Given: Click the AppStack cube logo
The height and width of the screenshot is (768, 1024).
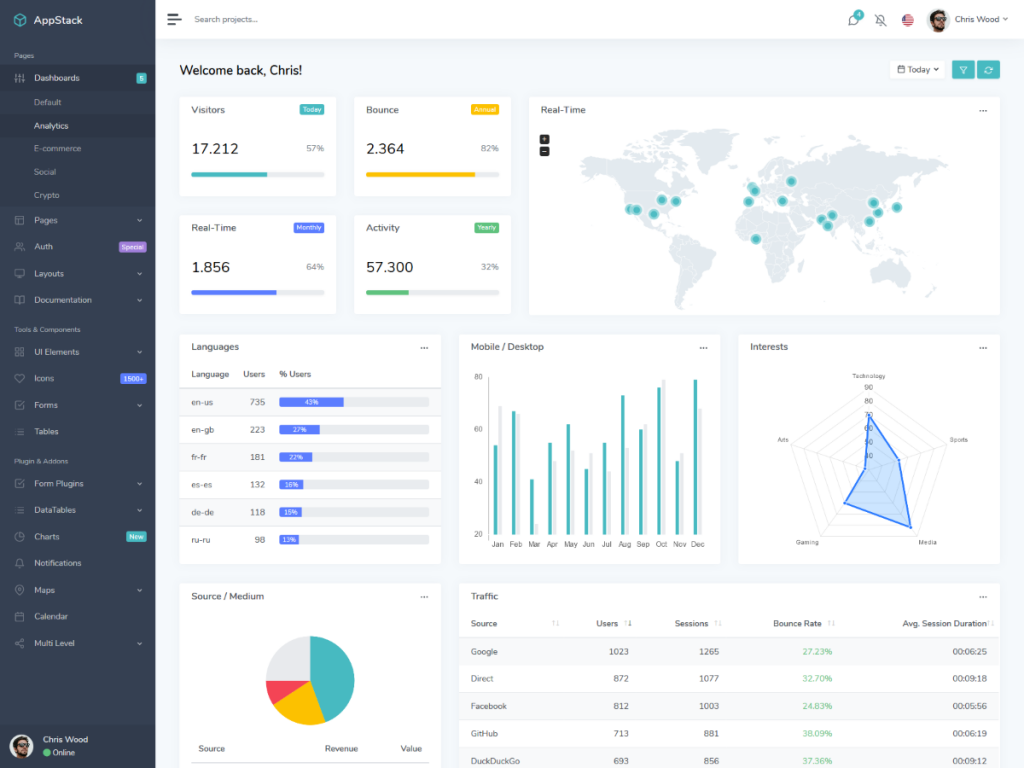Looking at the screenshot, I should pos(20,20).
